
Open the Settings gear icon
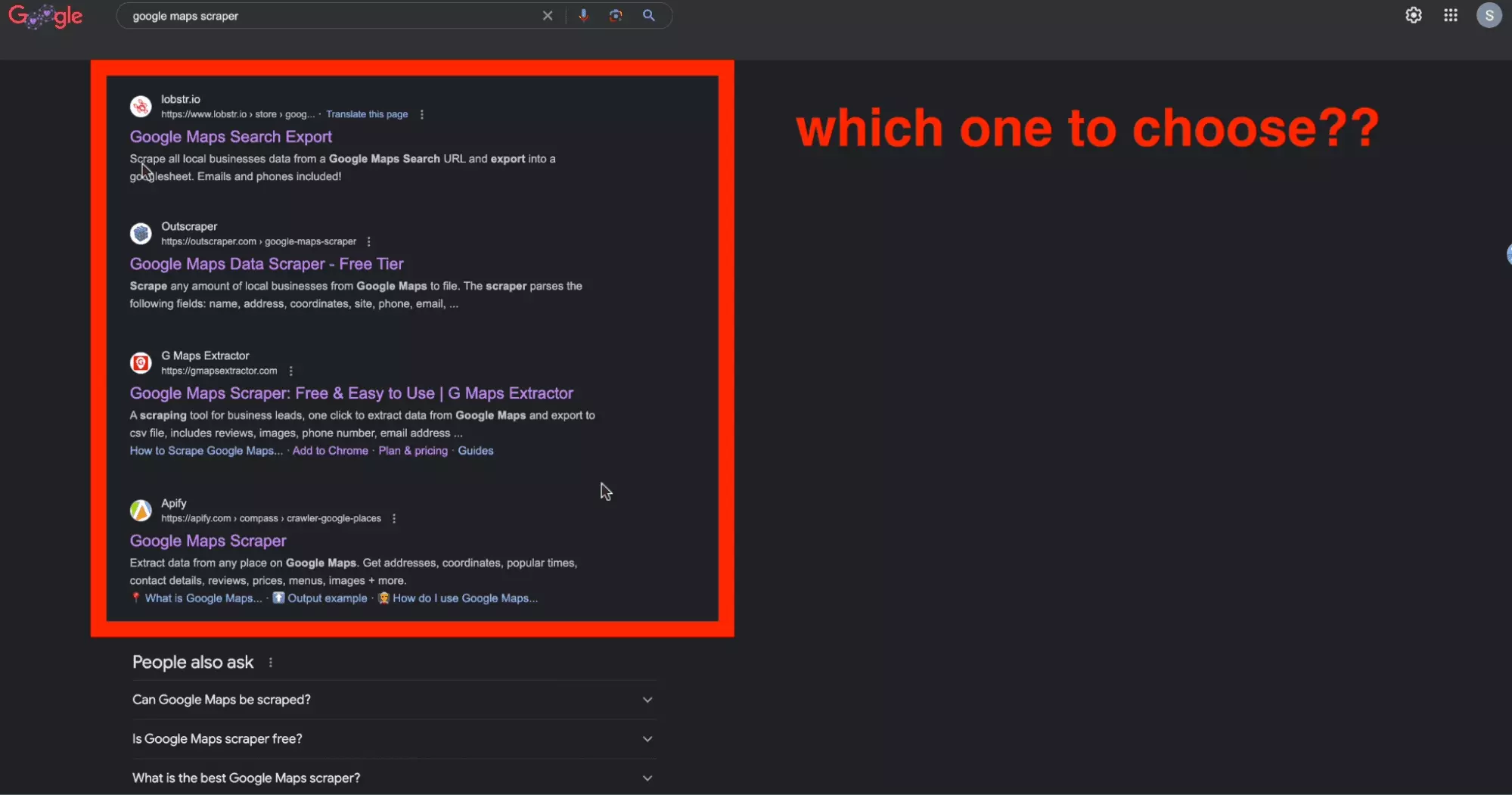click(1413, 16)
